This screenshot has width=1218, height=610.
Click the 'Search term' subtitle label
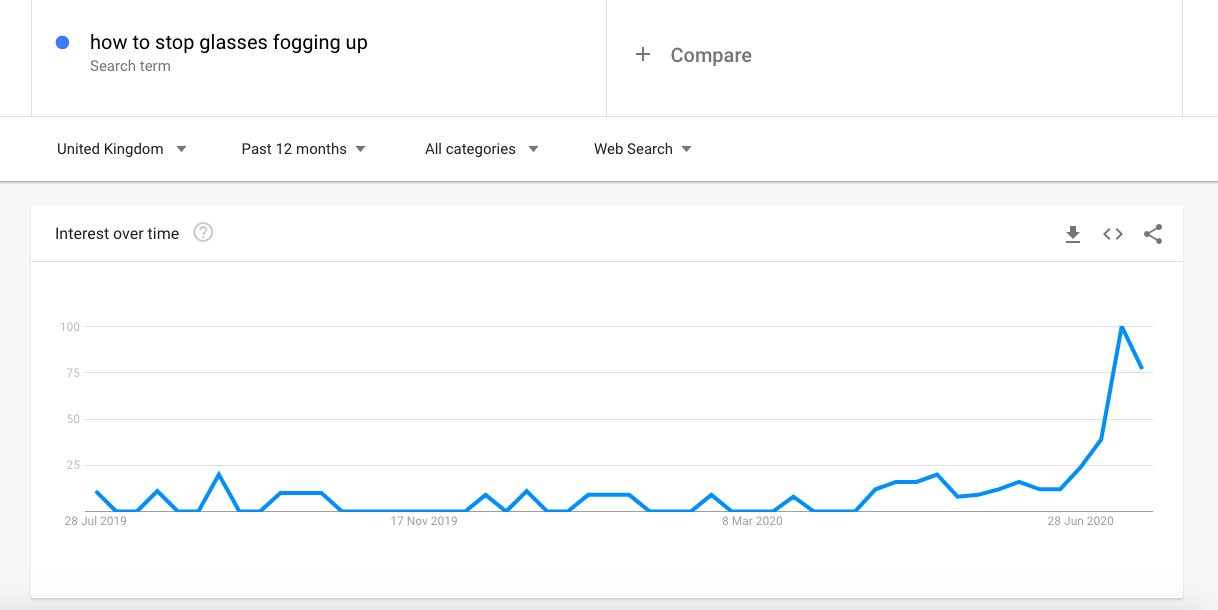point(130,66)
